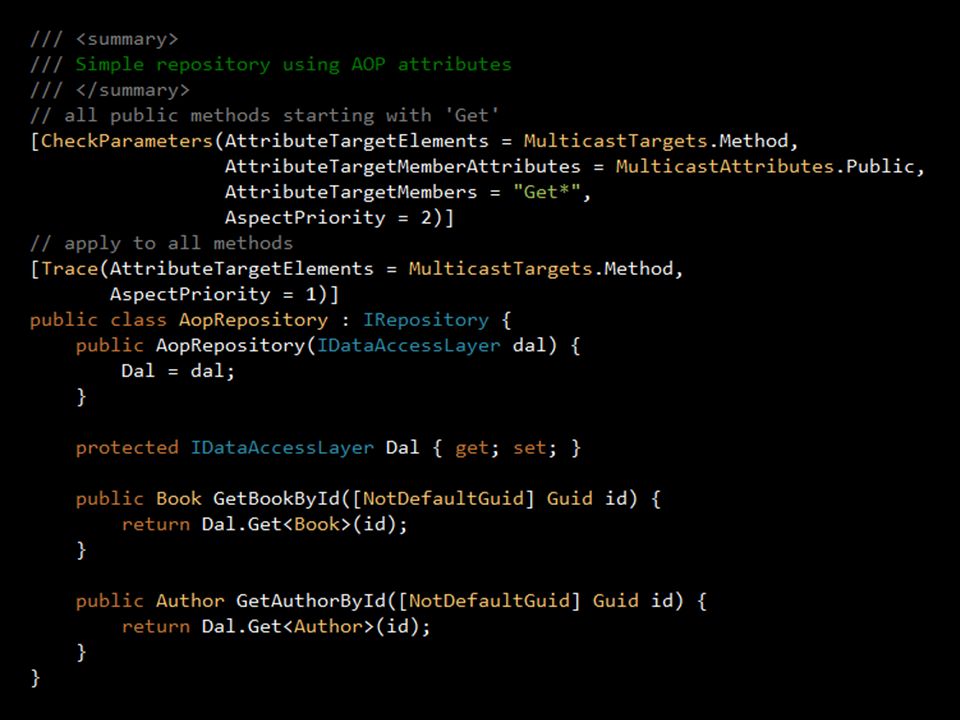The image size is (960, 720).
Task: Click the GetAuthorById method name
Action: [x=311, y=601]
